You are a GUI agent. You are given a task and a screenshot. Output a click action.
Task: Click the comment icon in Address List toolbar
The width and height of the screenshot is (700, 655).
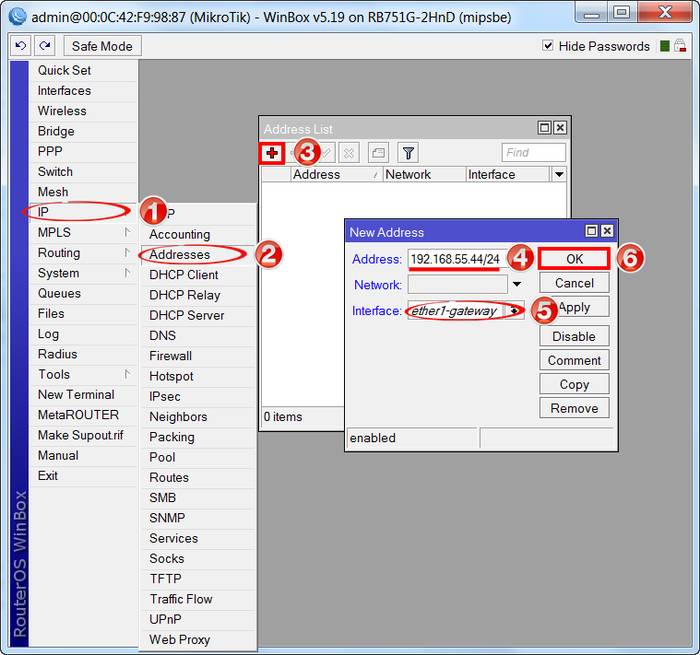[378, 153]
